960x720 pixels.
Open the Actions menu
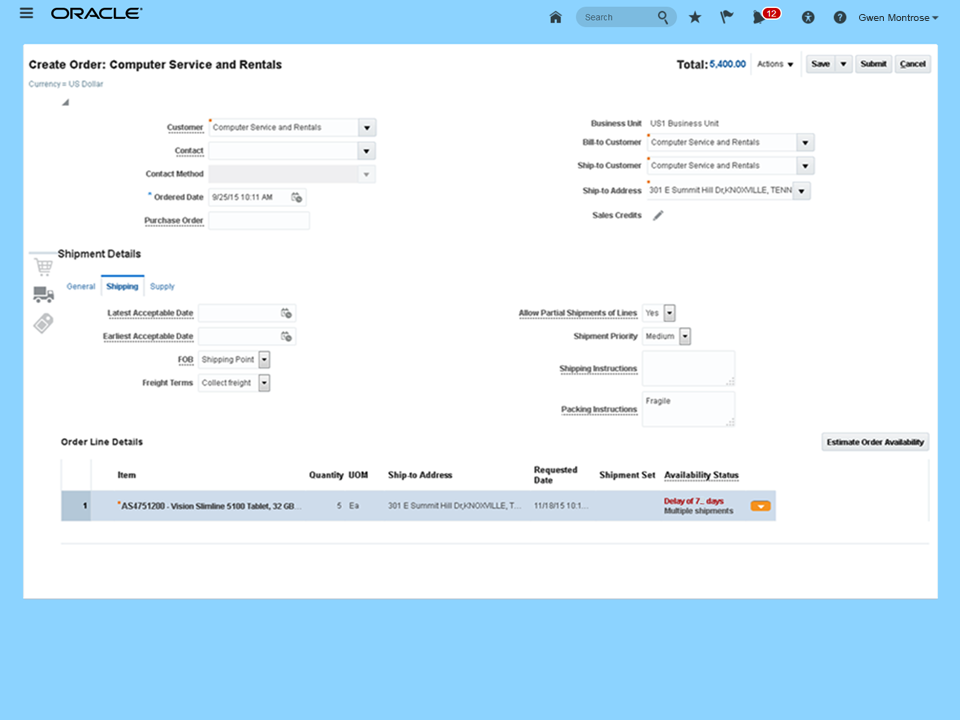click(774, 64)
